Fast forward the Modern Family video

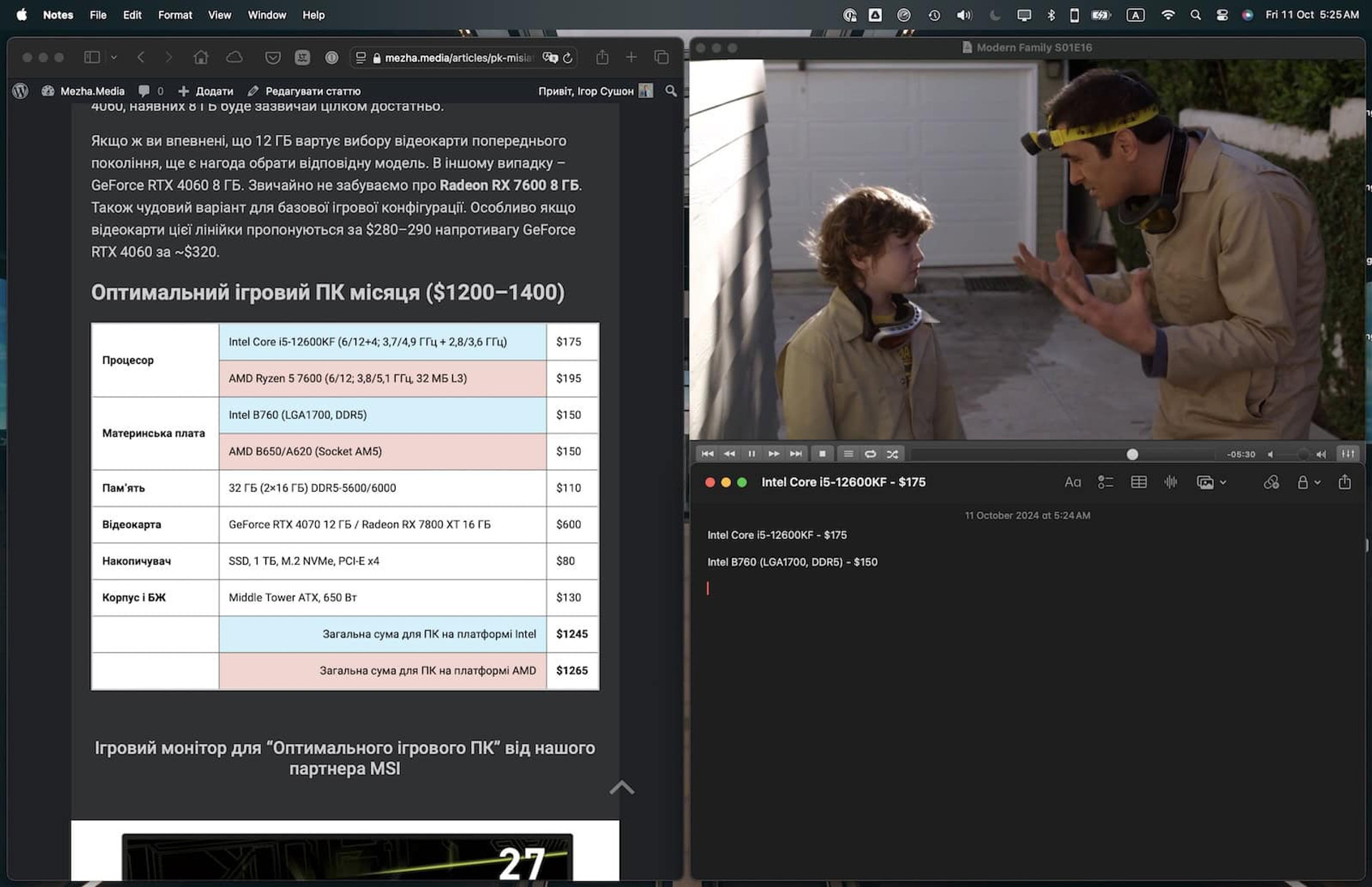click(x=774, y=454)
